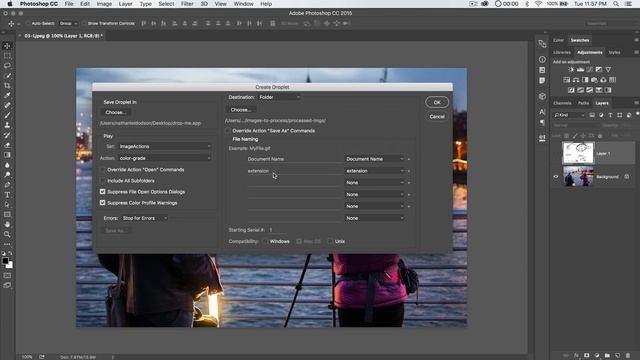Open the Window menu
The image size is (640, 360).
tap(243, 4)
